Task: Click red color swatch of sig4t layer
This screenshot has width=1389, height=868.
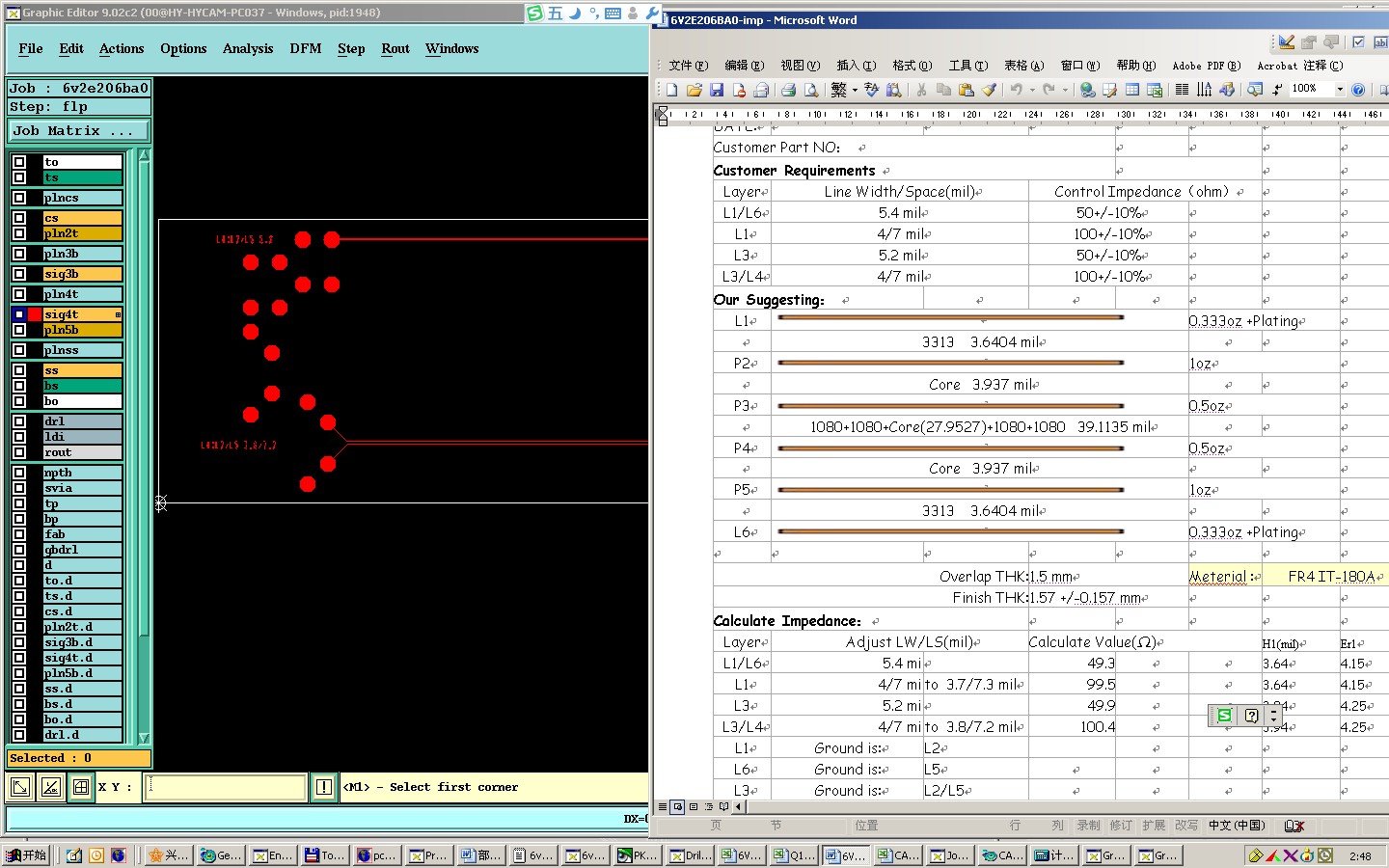Action: click(x=35, y=314)
